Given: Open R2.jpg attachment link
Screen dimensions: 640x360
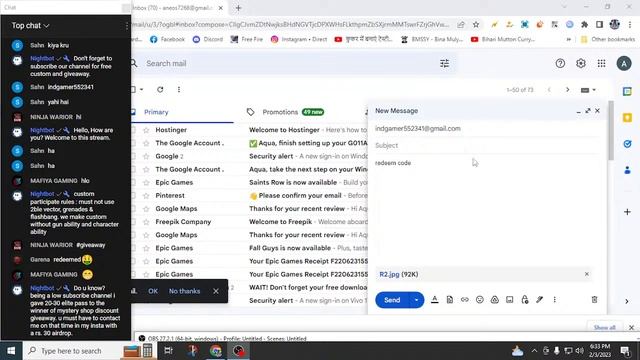Looking at the screenshot, I should (x=389, y=274).
